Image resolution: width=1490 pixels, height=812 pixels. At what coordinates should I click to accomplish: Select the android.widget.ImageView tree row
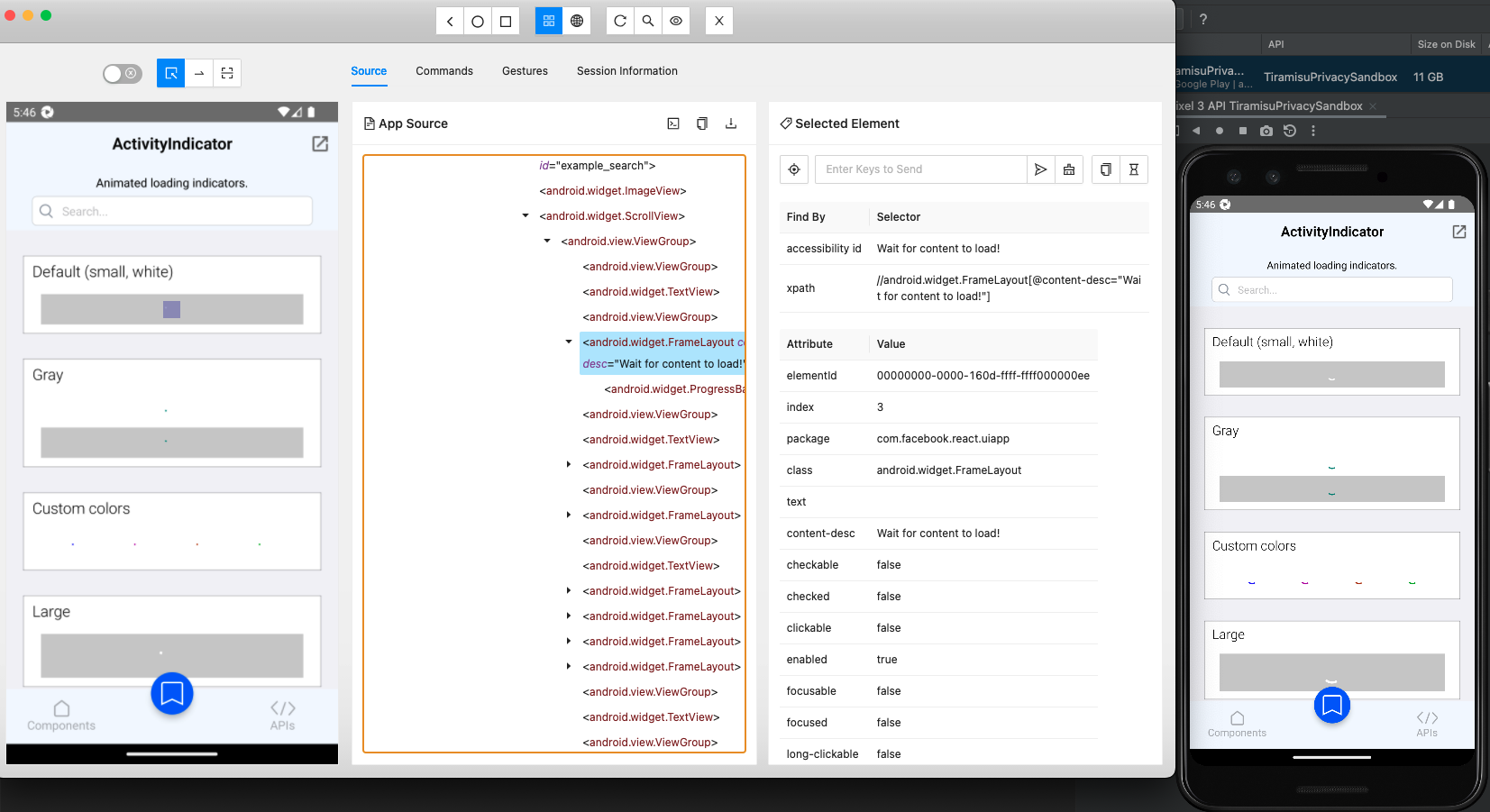click(x=613, y=191)
